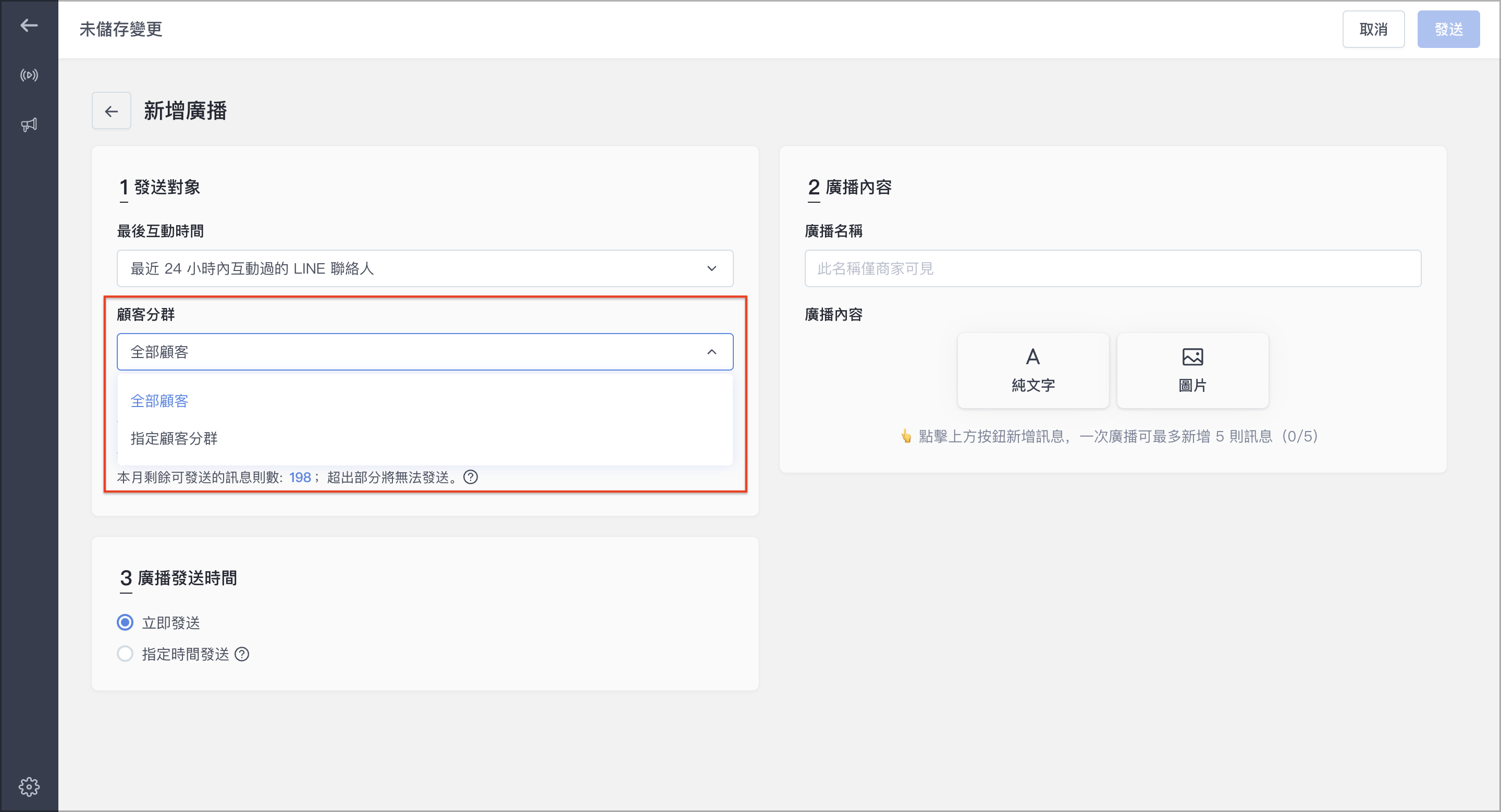Image resolution: width=1501 pixels, height=812 pixels.
Task: Click the up chevron in the 顧客分群 field
Action: click(711, 351)
